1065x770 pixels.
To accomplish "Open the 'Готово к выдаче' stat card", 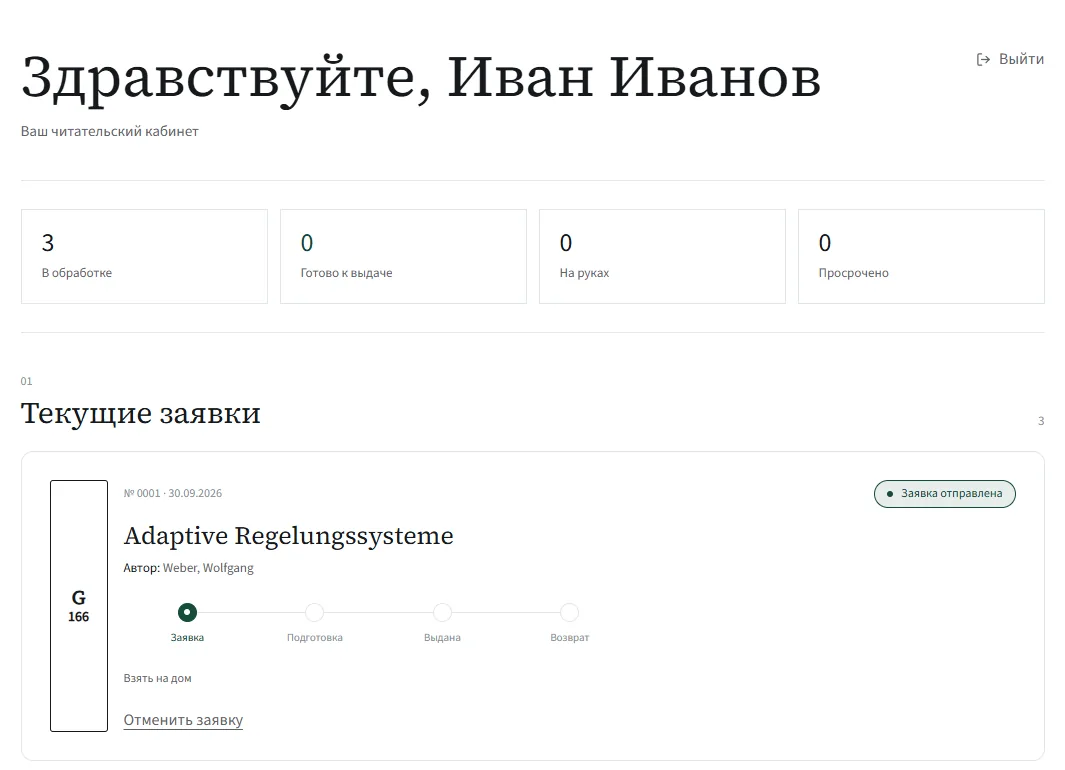I will click(403, 257).
